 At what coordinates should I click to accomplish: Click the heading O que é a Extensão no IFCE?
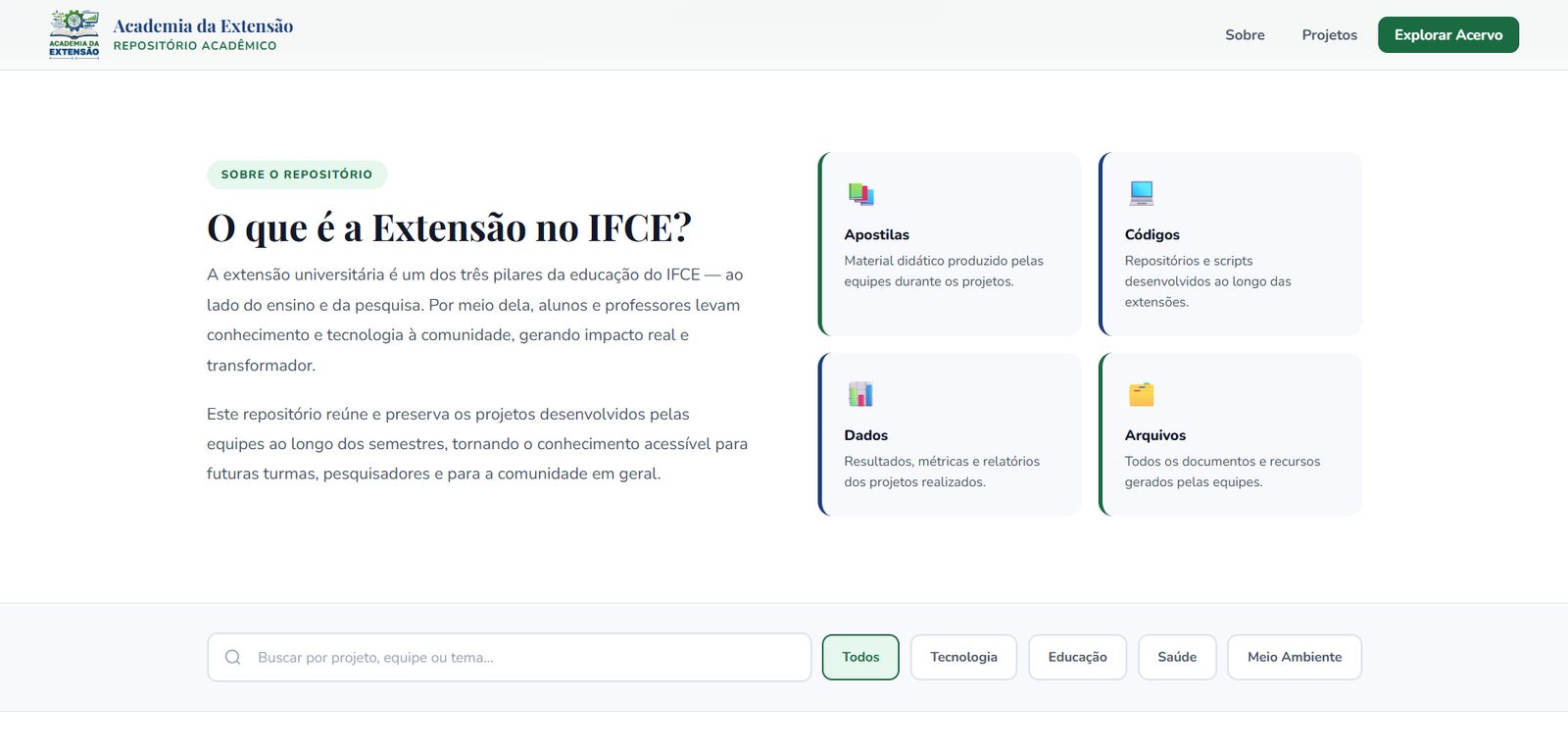pyautogui.click(x=449, y=227)
